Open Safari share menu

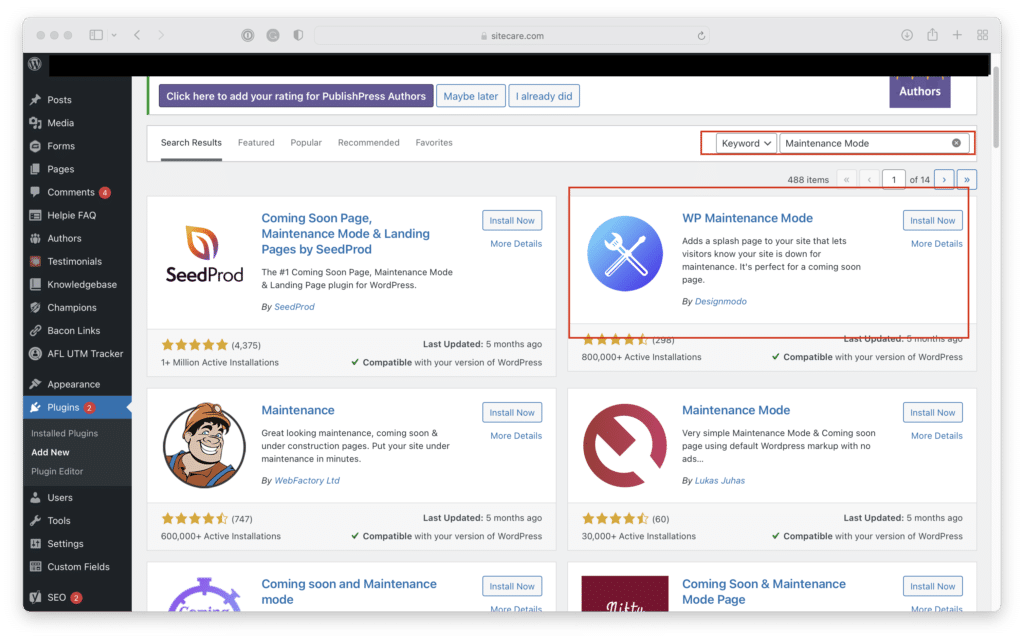coord(932,35)
